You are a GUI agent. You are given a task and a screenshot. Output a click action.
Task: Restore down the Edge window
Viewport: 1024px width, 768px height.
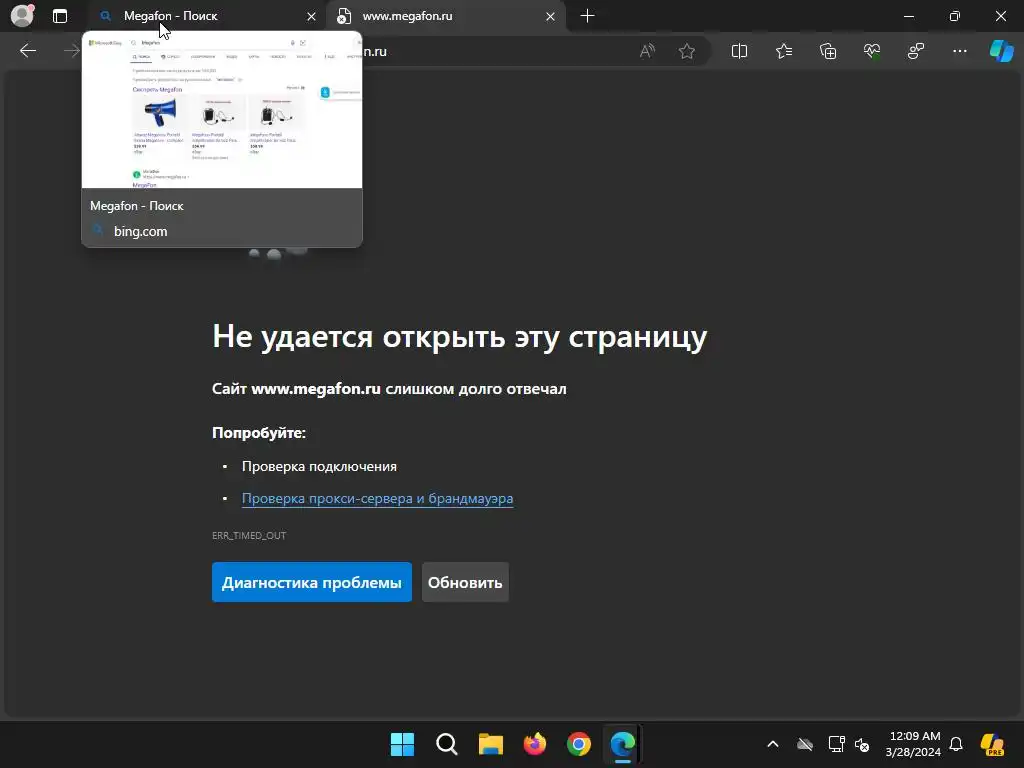click(x=955, y=16)
